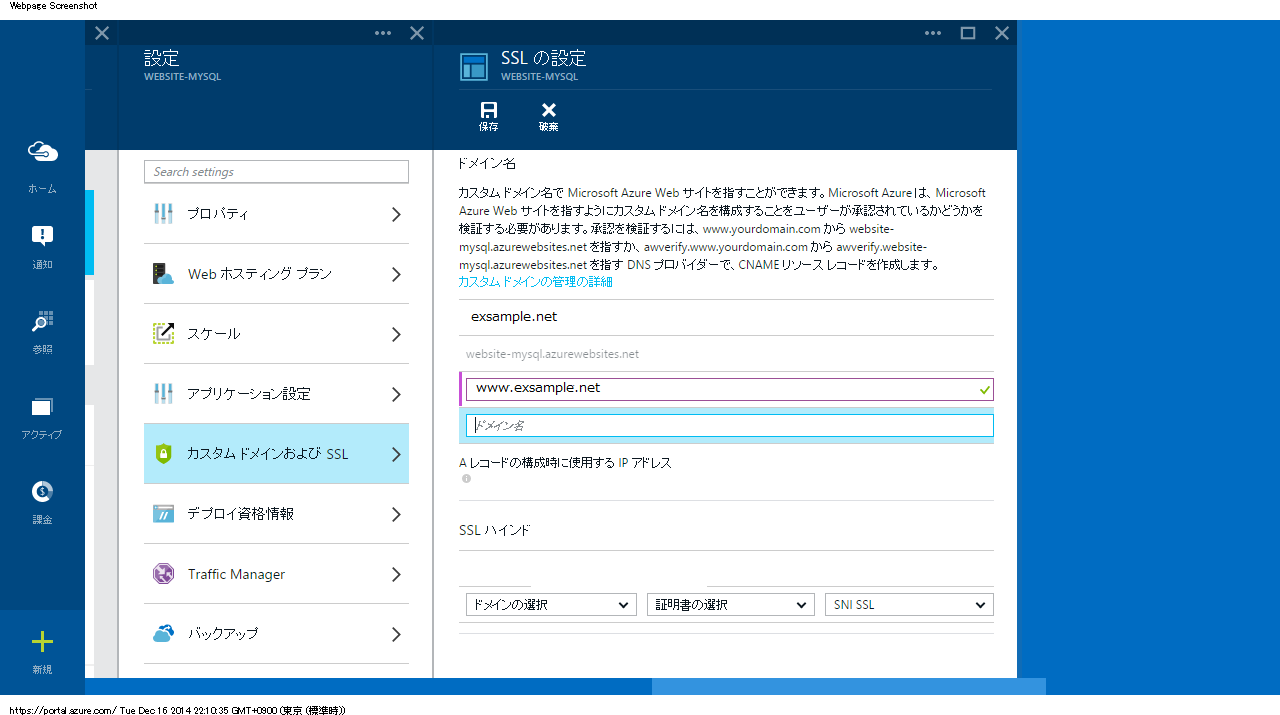This screenshot has width=1280, height=715.
Task: Select the Traffic Manager settings item
Action: click(x=276, y=574)
